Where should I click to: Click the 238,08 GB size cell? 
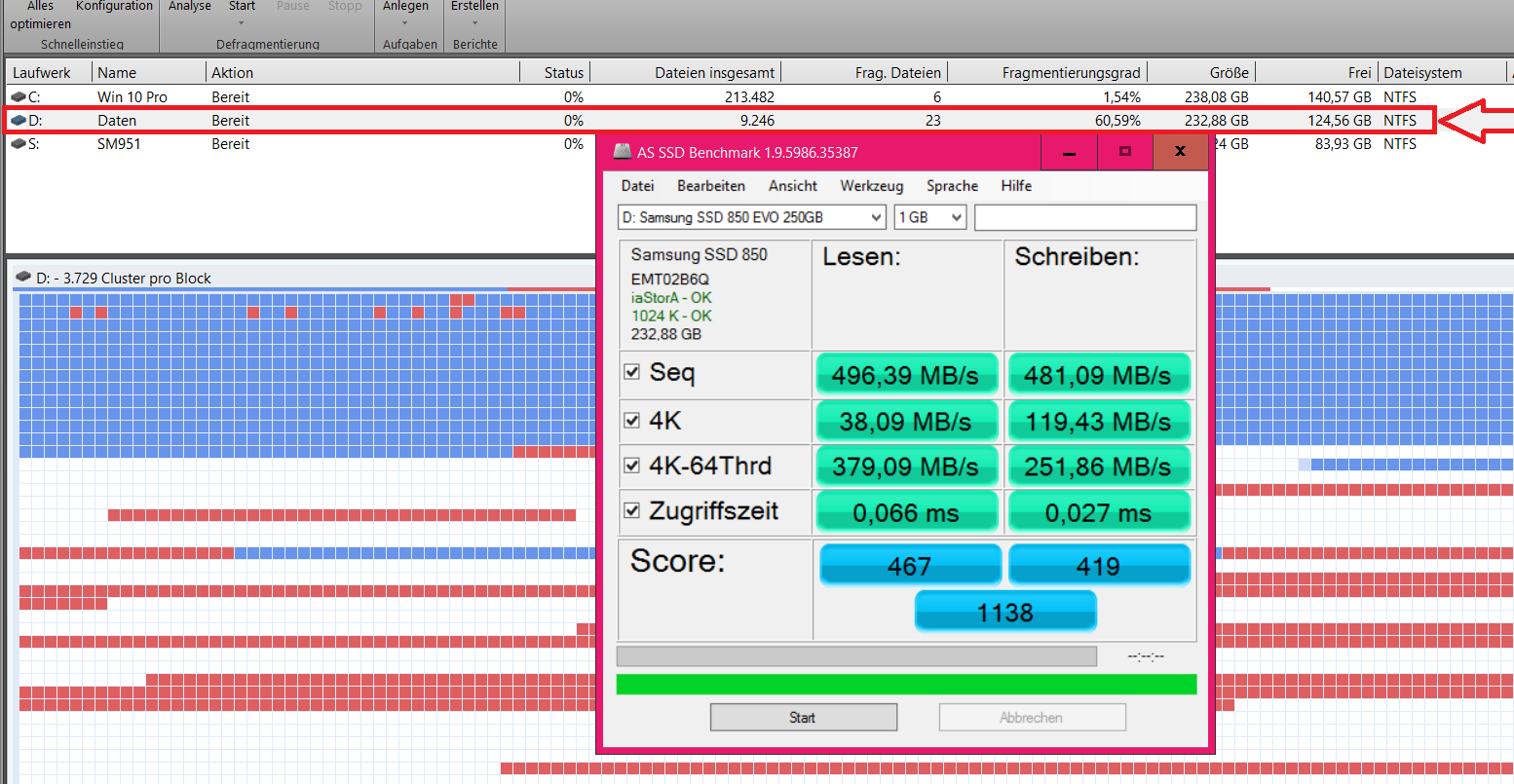[1217, 96]
